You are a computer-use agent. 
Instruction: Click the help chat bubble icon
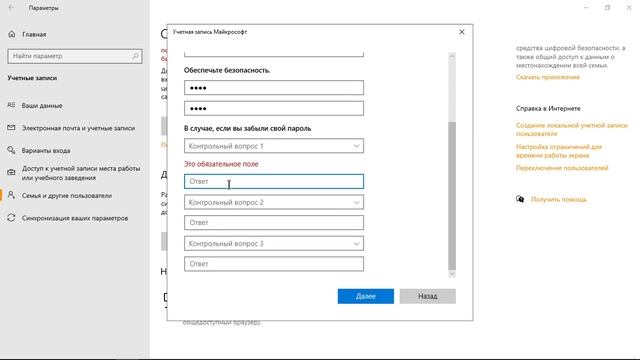[520, 199]
